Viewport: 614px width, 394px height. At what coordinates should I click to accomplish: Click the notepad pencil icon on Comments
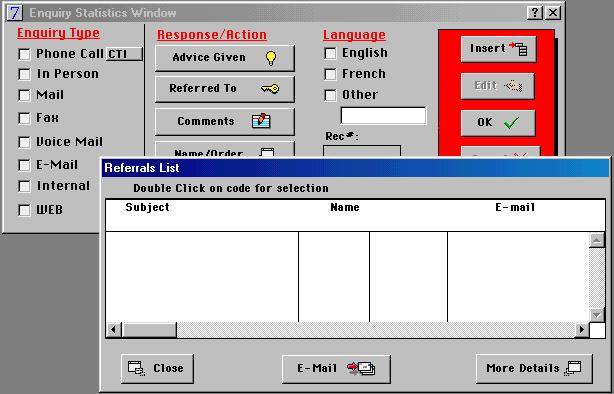tap(261, 121)
